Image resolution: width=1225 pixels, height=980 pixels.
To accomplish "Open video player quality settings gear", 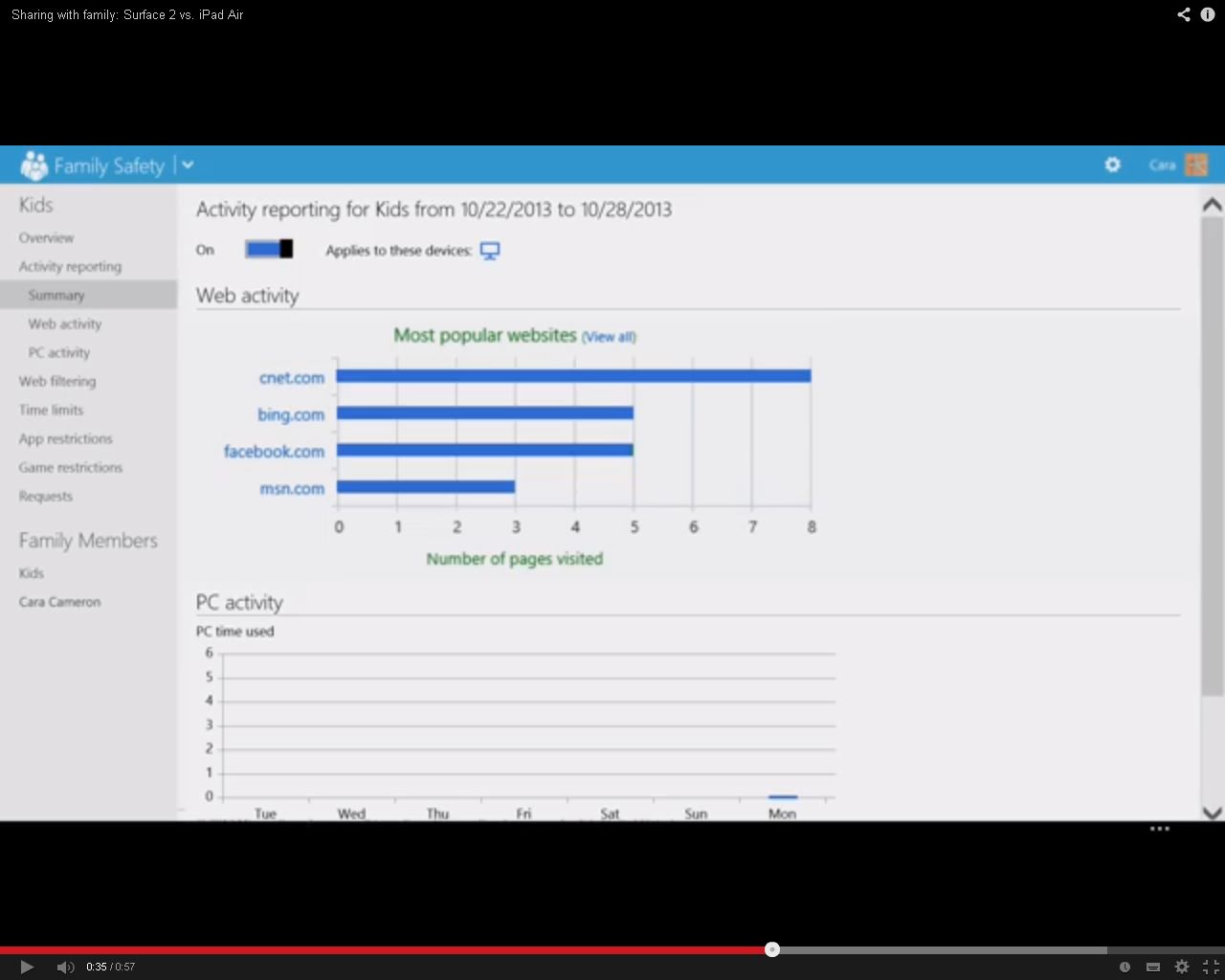I will click(1182, 967).
